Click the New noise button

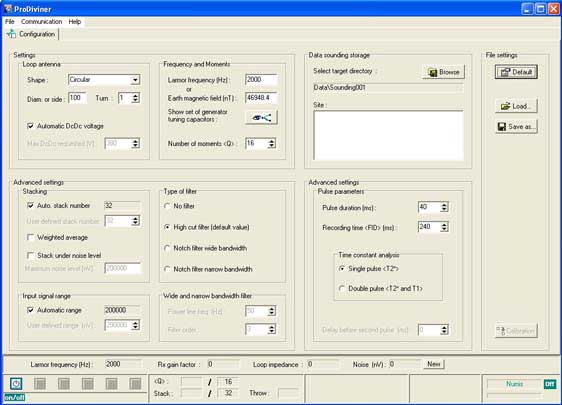pyautogui.click(x=434, y=364)
